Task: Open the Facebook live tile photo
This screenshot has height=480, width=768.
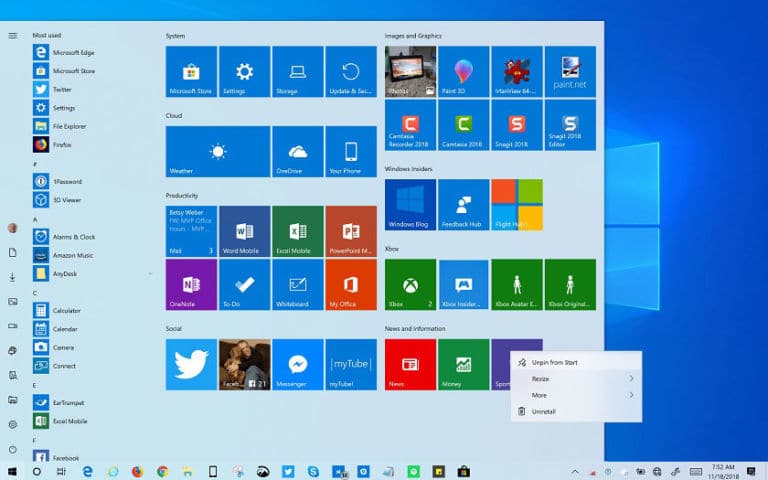Action: pos(244,364)
